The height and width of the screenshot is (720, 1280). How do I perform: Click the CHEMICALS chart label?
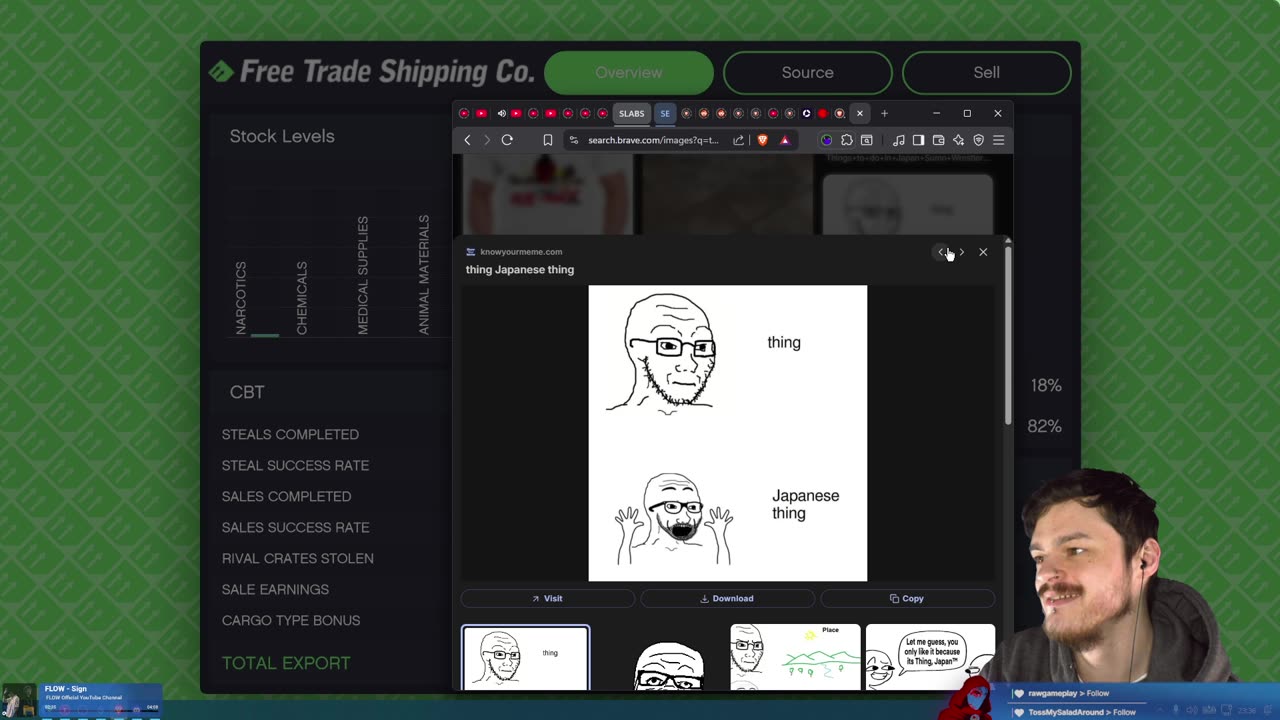click(302, 298)
